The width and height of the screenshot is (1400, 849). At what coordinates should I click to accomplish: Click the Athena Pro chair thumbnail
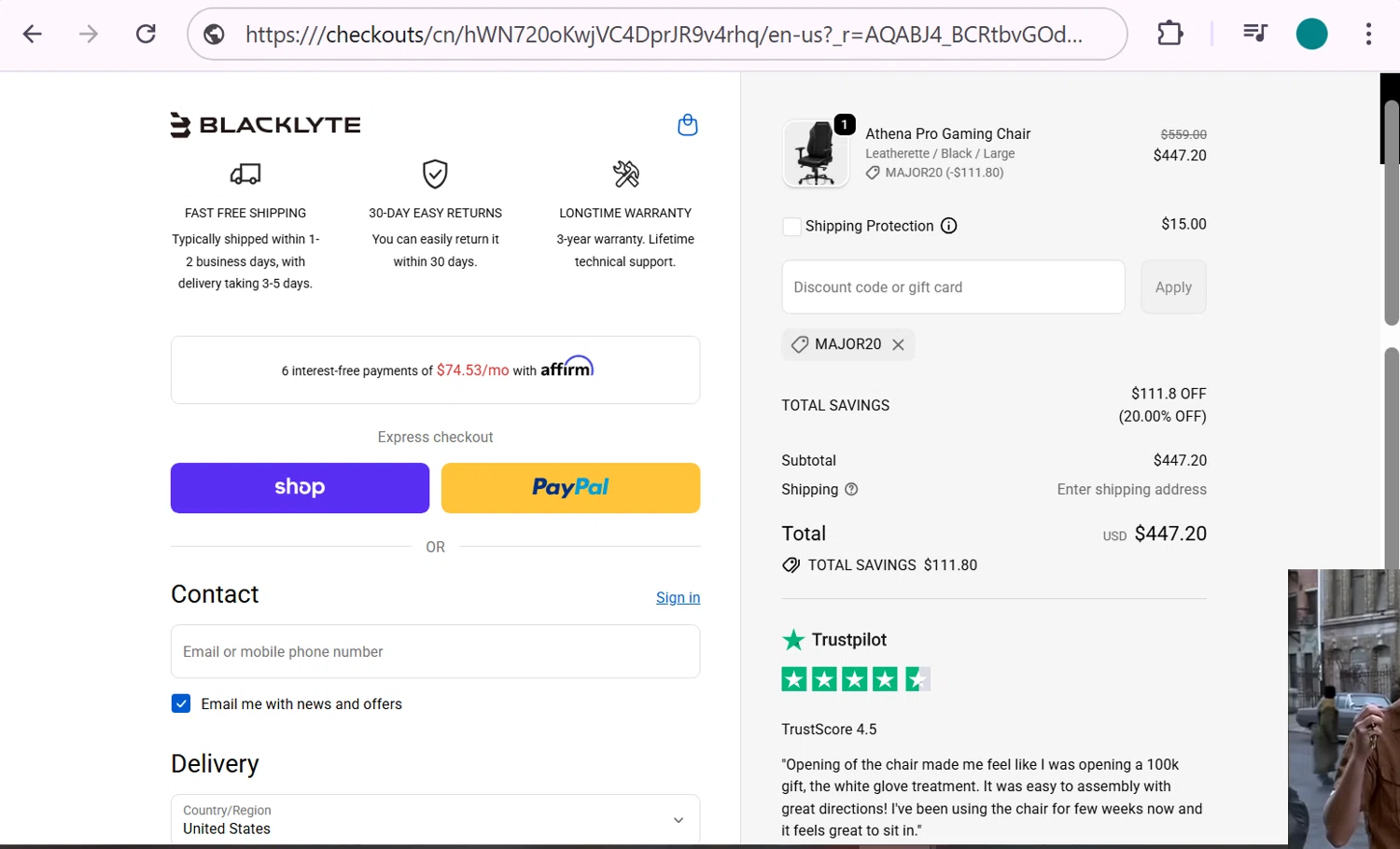tap(816, 154)
